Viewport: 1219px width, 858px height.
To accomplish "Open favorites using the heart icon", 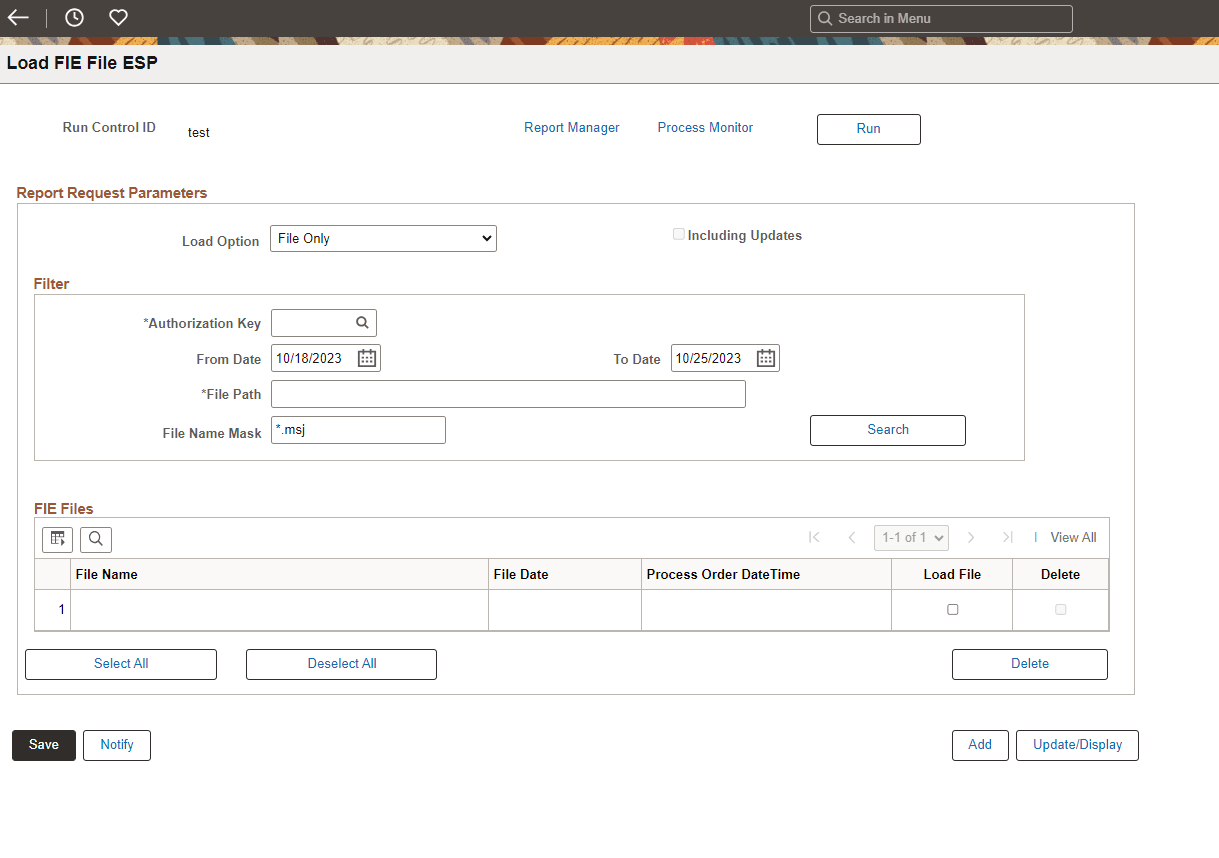I will [117, 17].
